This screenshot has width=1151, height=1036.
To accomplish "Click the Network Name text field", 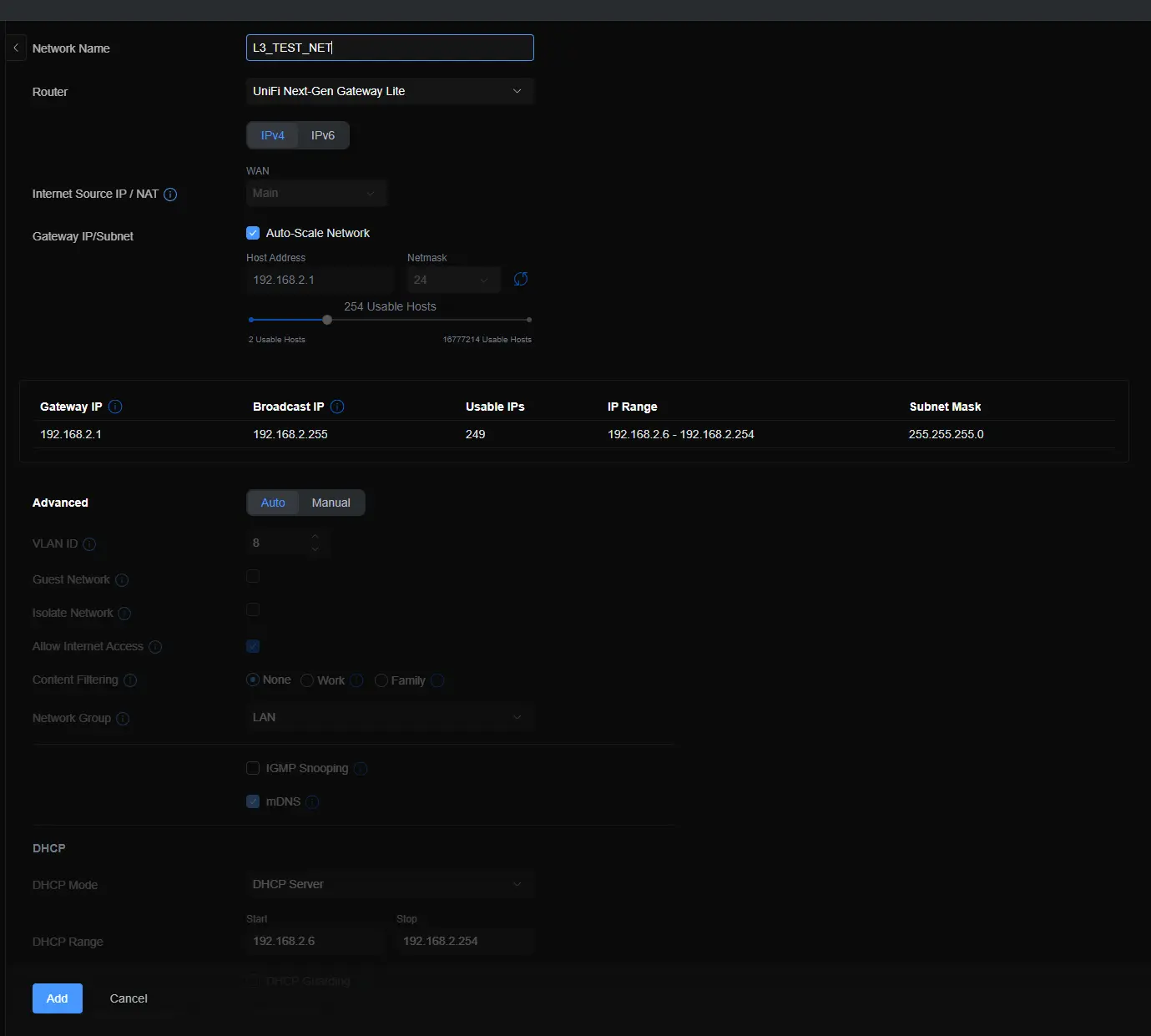I will click(x=389, y=48).
